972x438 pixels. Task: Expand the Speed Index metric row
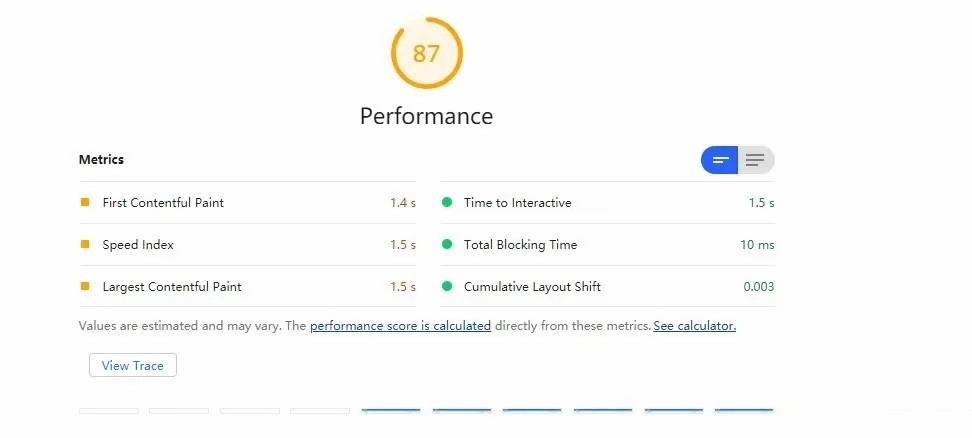(x=138, y=245)
